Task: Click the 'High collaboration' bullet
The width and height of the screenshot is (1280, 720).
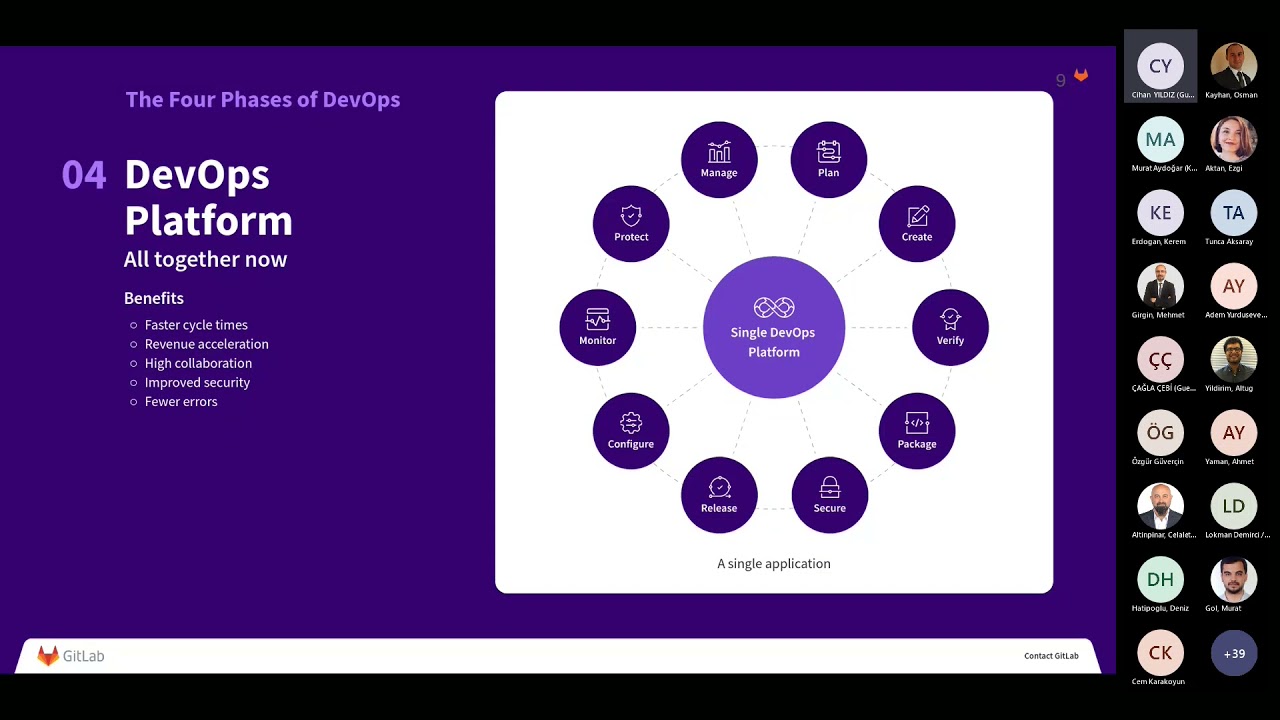Action: [198, 363]
